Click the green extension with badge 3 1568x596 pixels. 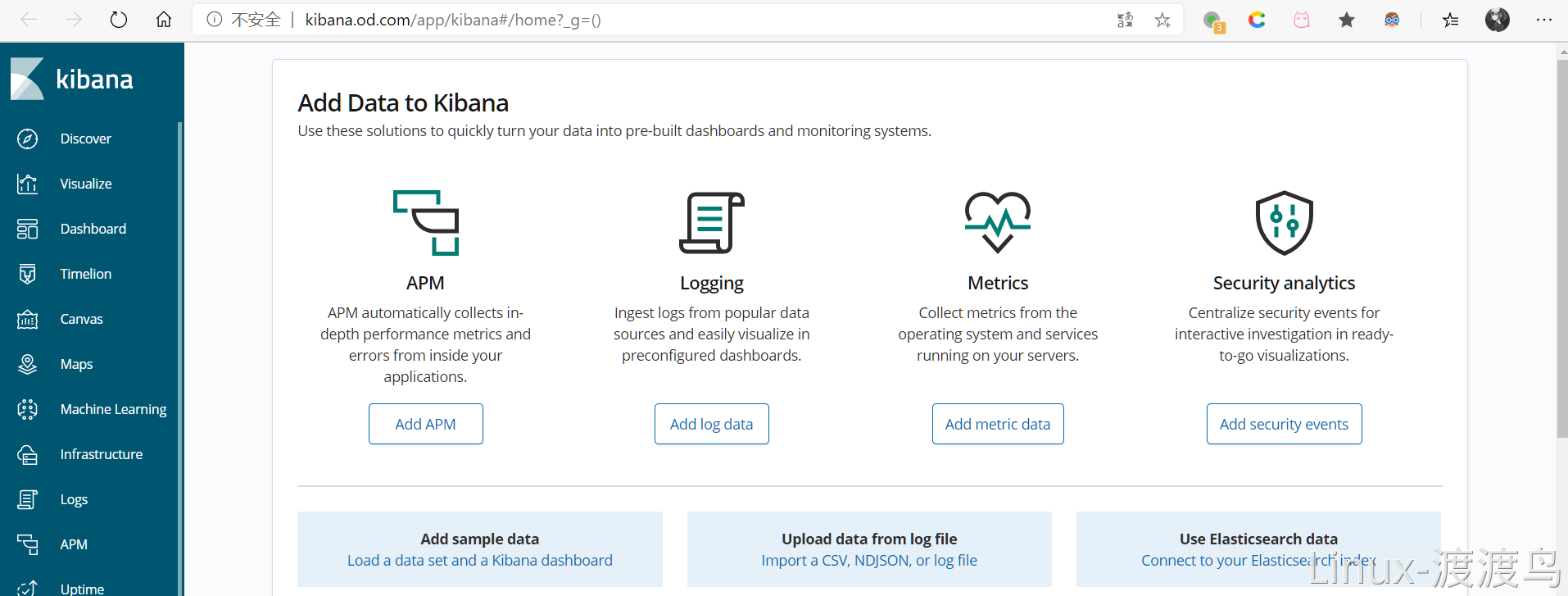tap(1213, 21)
